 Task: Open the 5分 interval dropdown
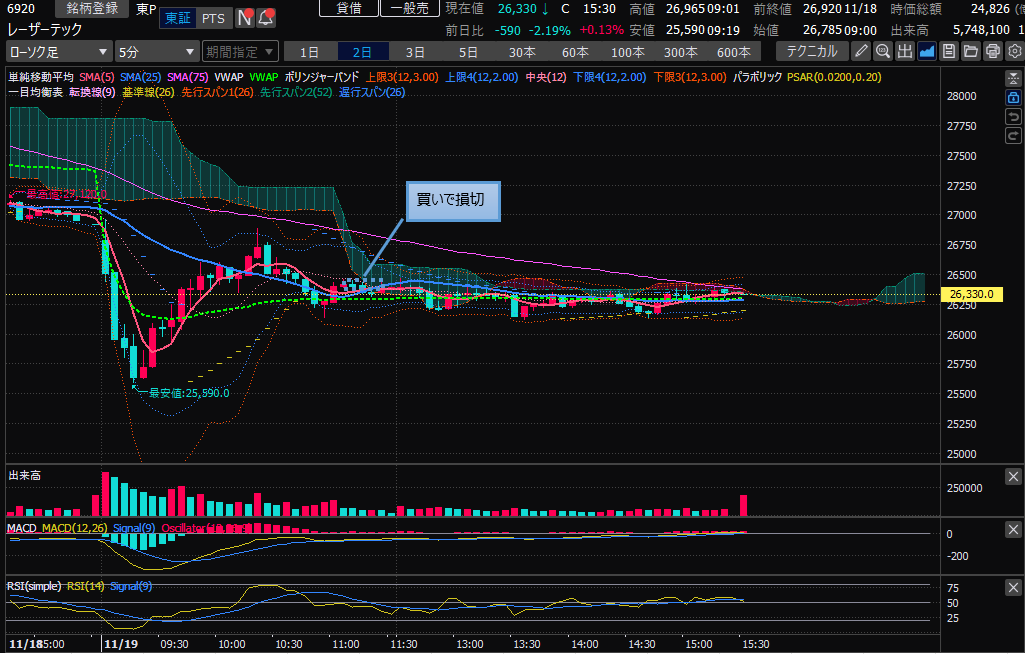(156, 51)
